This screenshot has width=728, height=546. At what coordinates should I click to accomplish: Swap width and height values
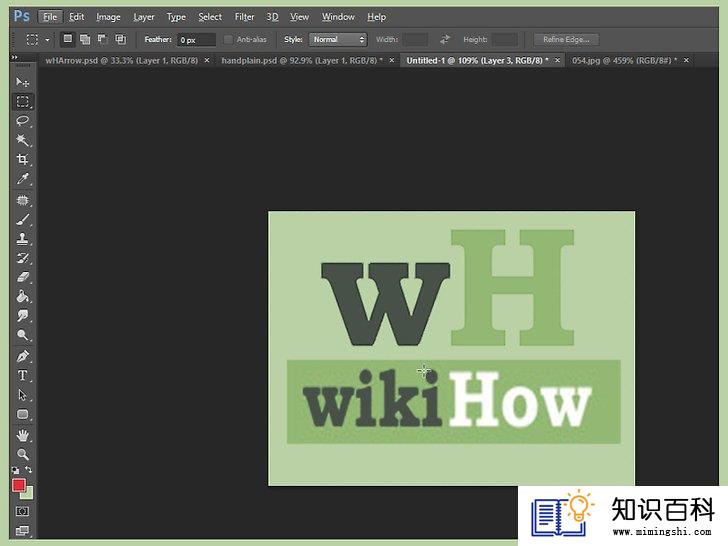(x=445, y=39)
